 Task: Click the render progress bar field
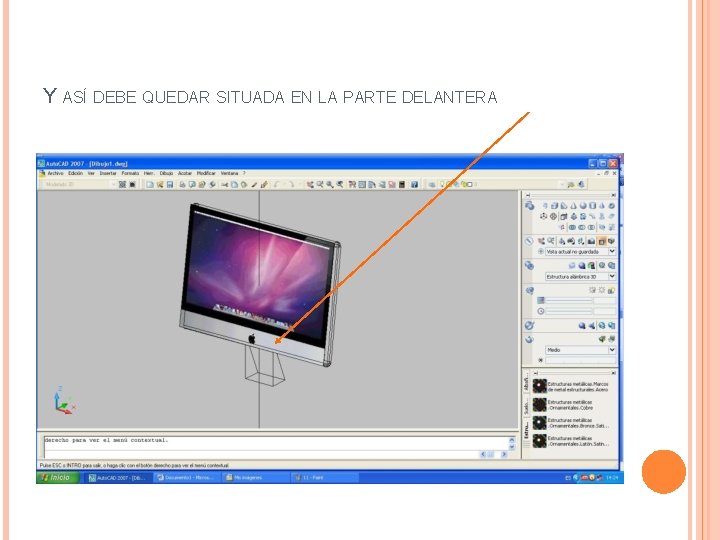pos(580,360)
